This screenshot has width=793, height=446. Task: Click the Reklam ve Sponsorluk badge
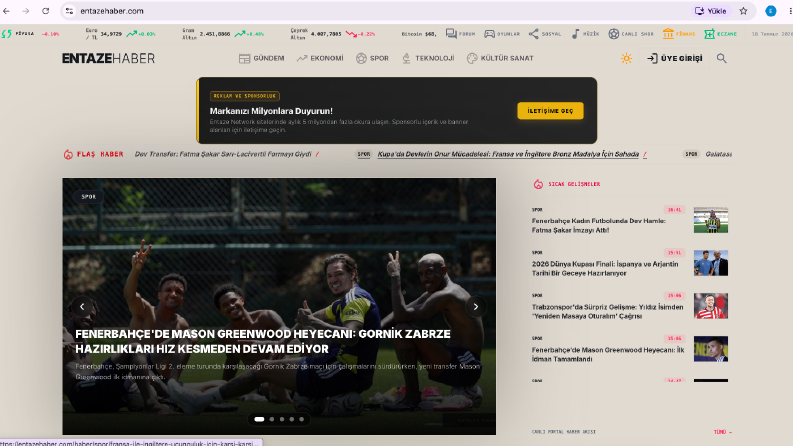point(245,96)
